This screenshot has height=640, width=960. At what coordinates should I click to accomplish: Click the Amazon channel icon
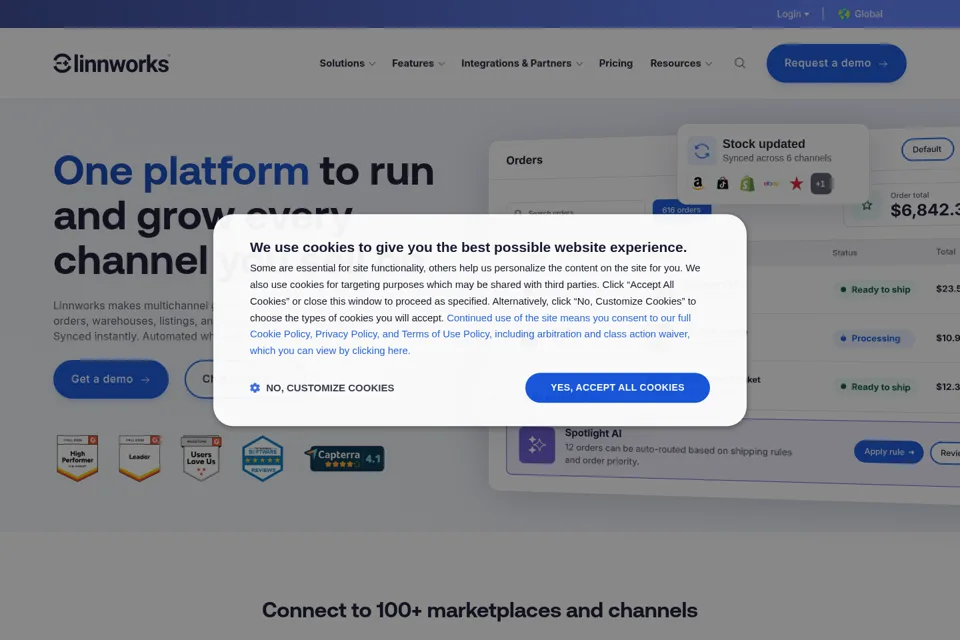(698, 183)
